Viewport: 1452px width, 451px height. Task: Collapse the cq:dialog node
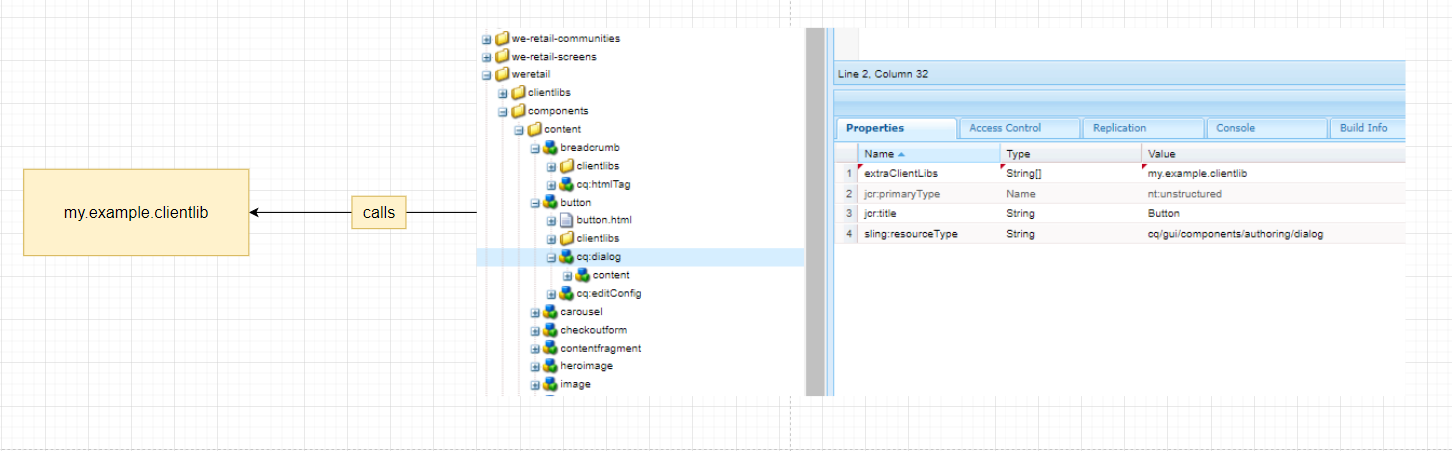[551, 257]
